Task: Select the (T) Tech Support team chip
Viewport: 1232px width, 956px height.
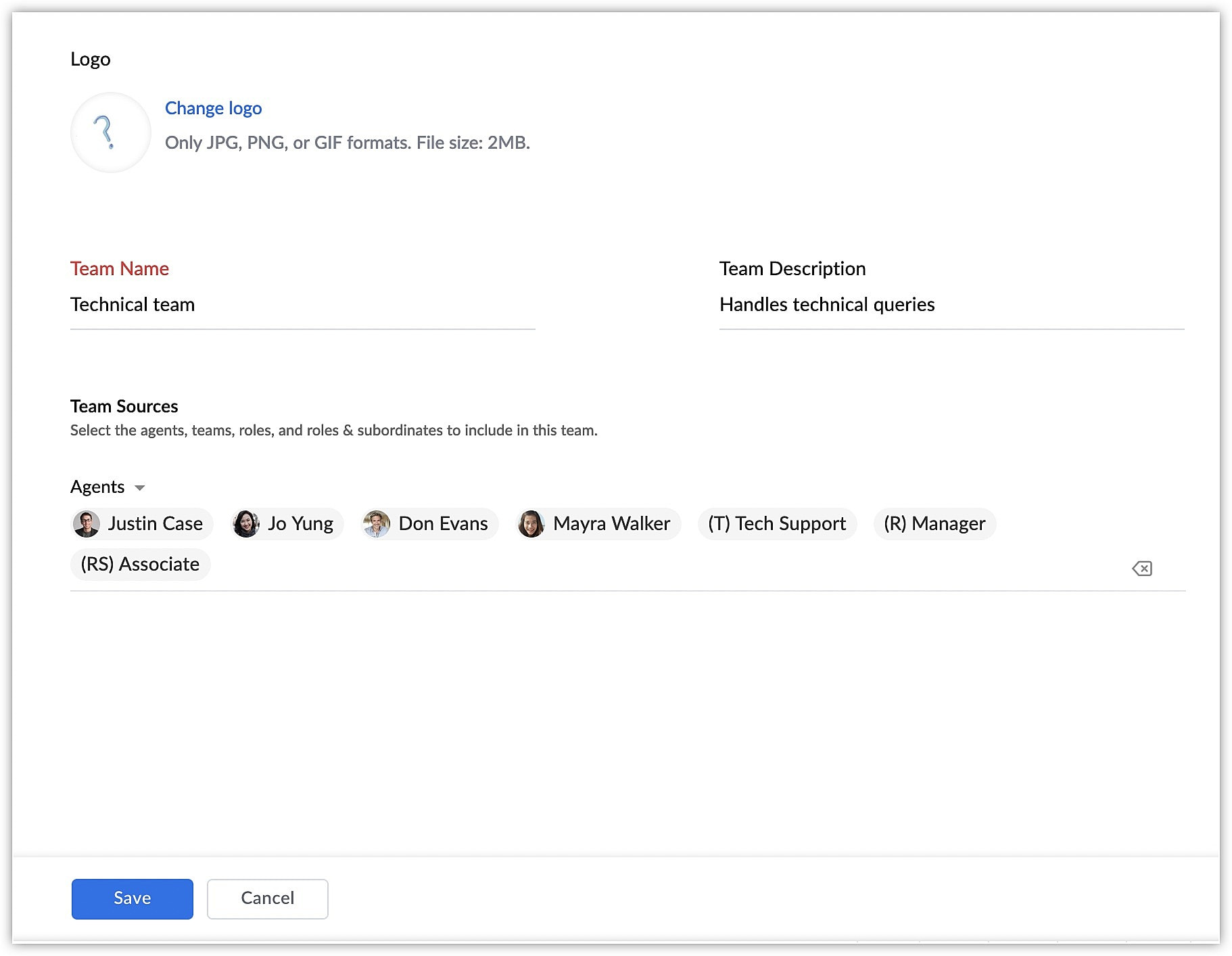Action: pyautogui.click(x=777, y=524)
